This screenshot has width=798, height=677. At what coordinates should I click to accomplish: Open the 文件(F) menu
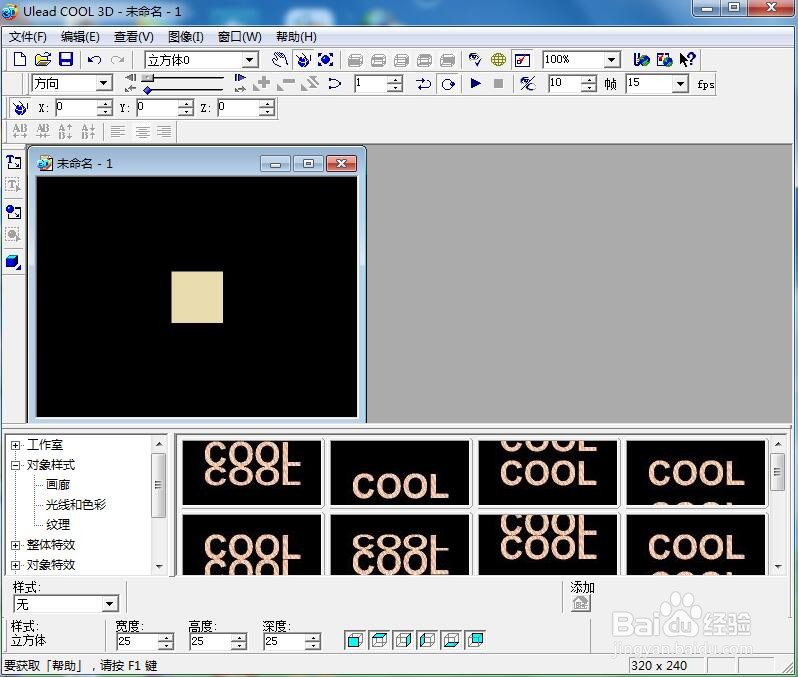point(28,37)
